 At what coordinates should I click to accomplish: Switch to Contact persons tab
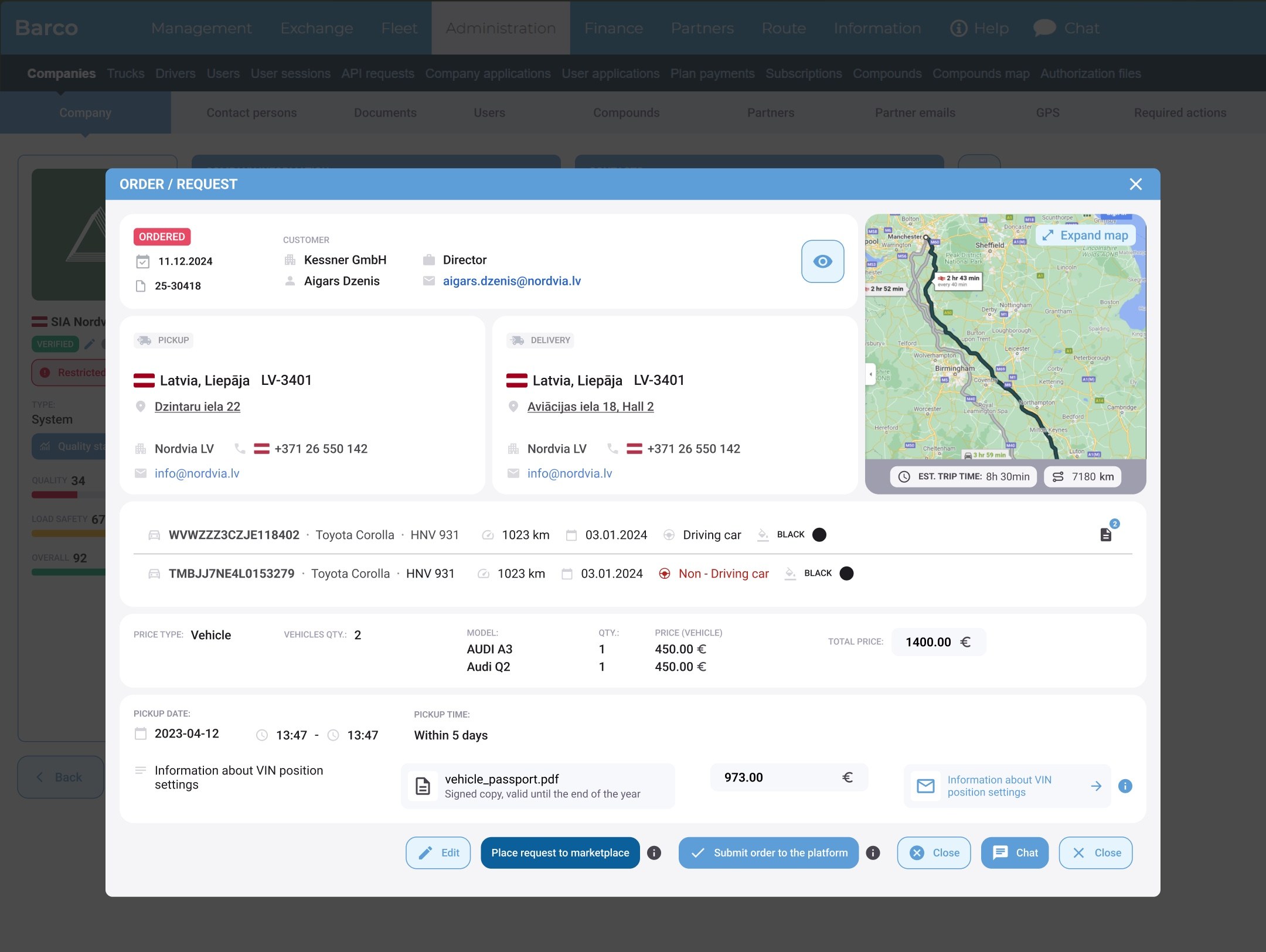(x=251, y=112)
